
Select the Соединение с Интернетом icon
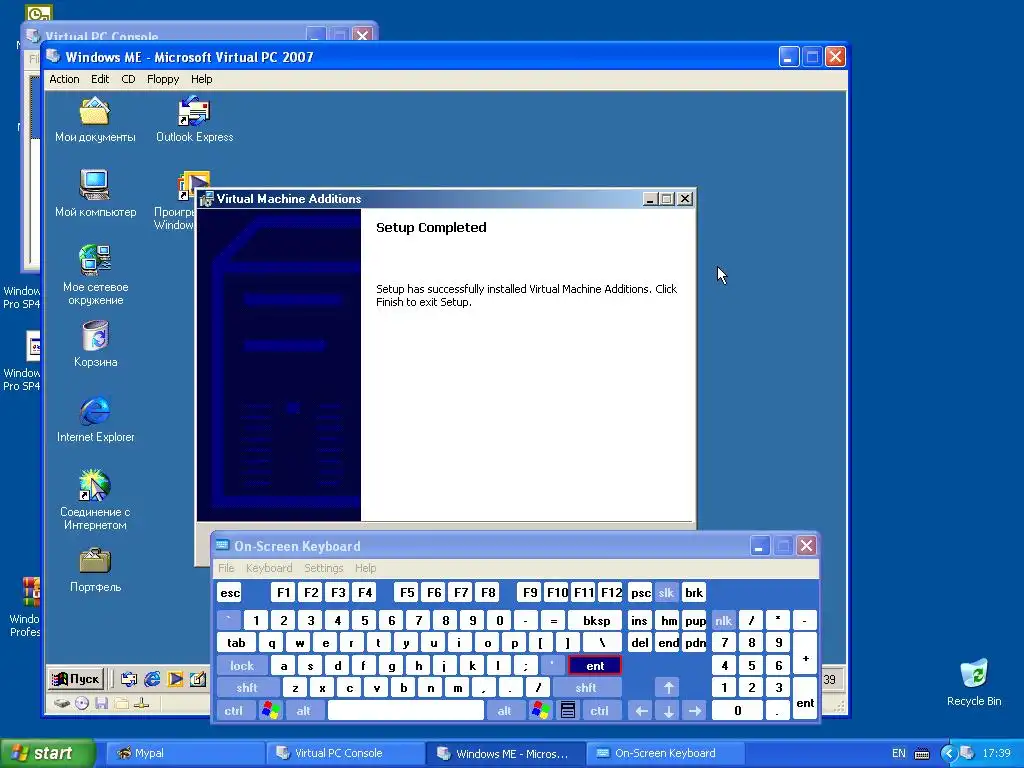(x=95, y=500)
